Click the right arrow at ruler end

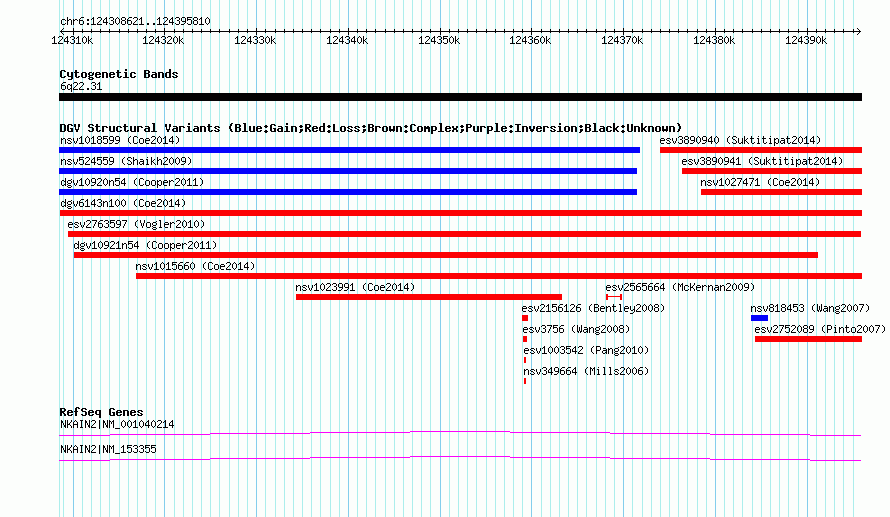[858, 31]
